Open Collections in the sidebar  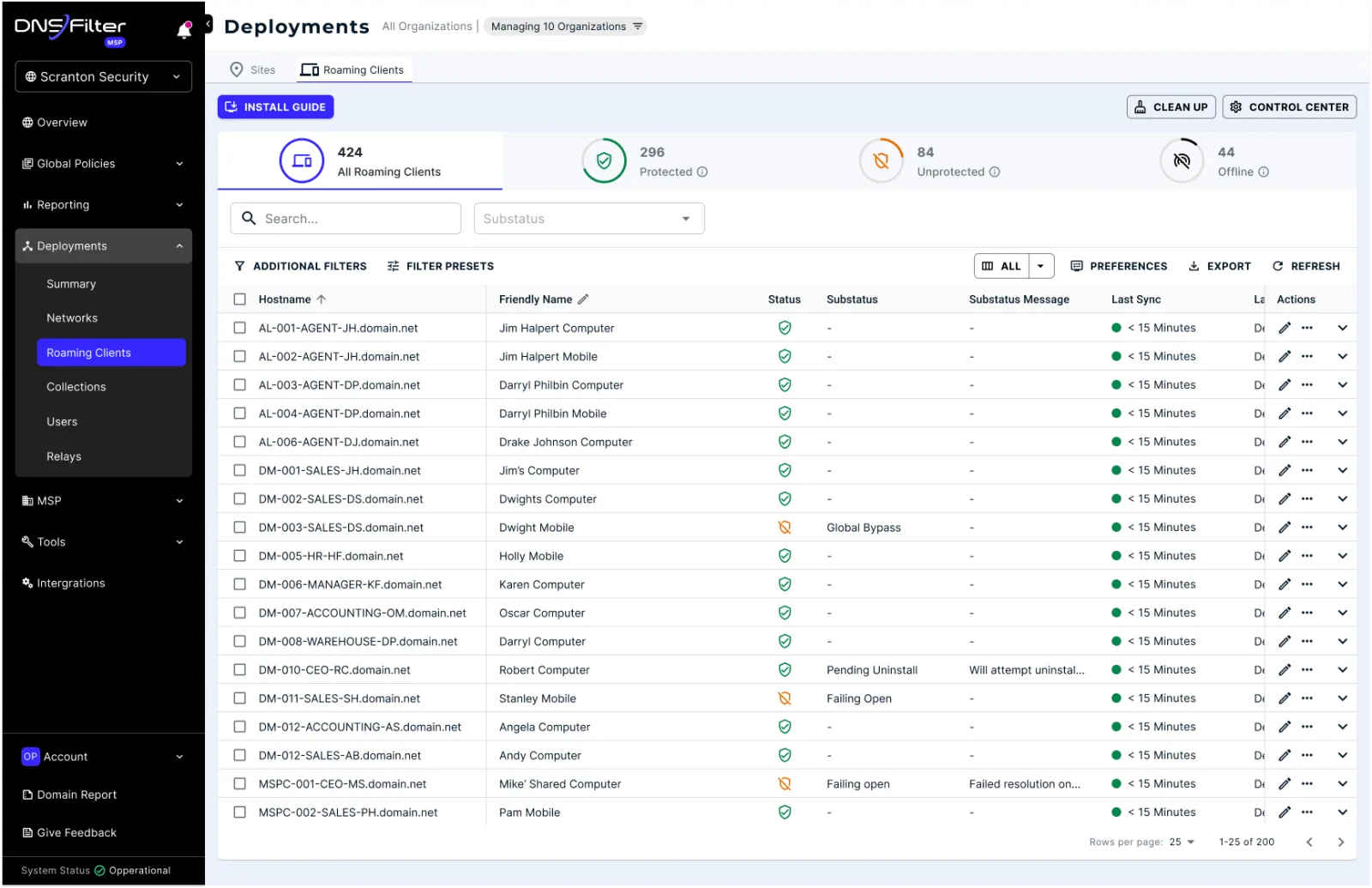(x=76, y=387)
